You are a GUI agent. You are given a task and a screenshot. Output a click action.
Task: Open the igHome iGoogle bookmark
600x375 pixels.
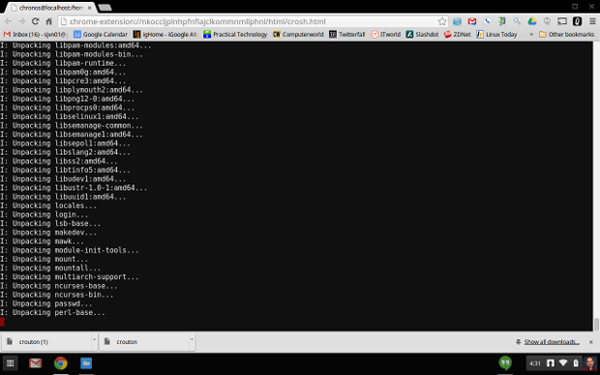[x=165, y=34]
